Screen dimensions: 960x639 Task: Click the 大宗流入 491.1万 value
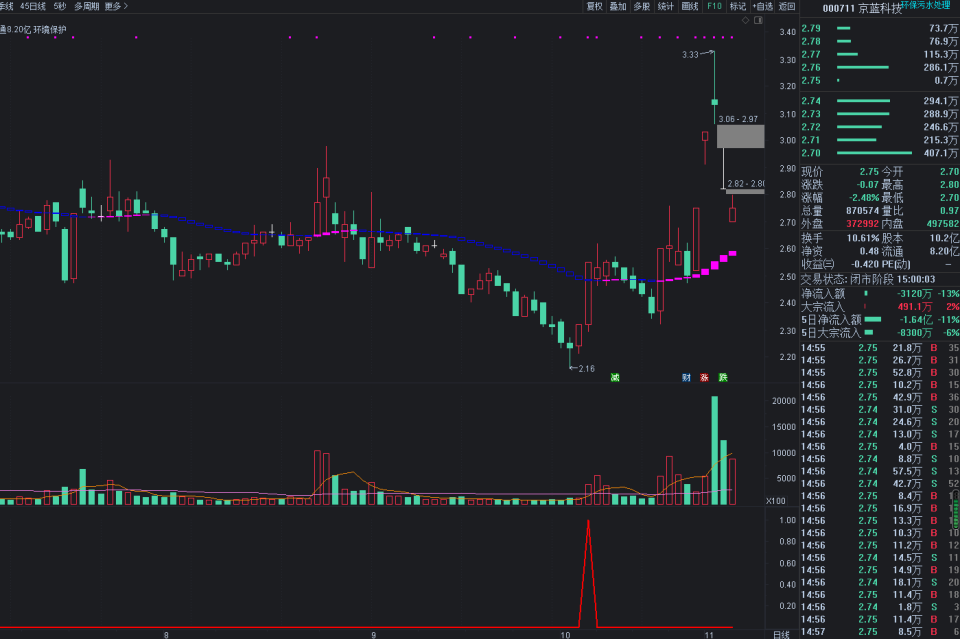pos(915,307)
